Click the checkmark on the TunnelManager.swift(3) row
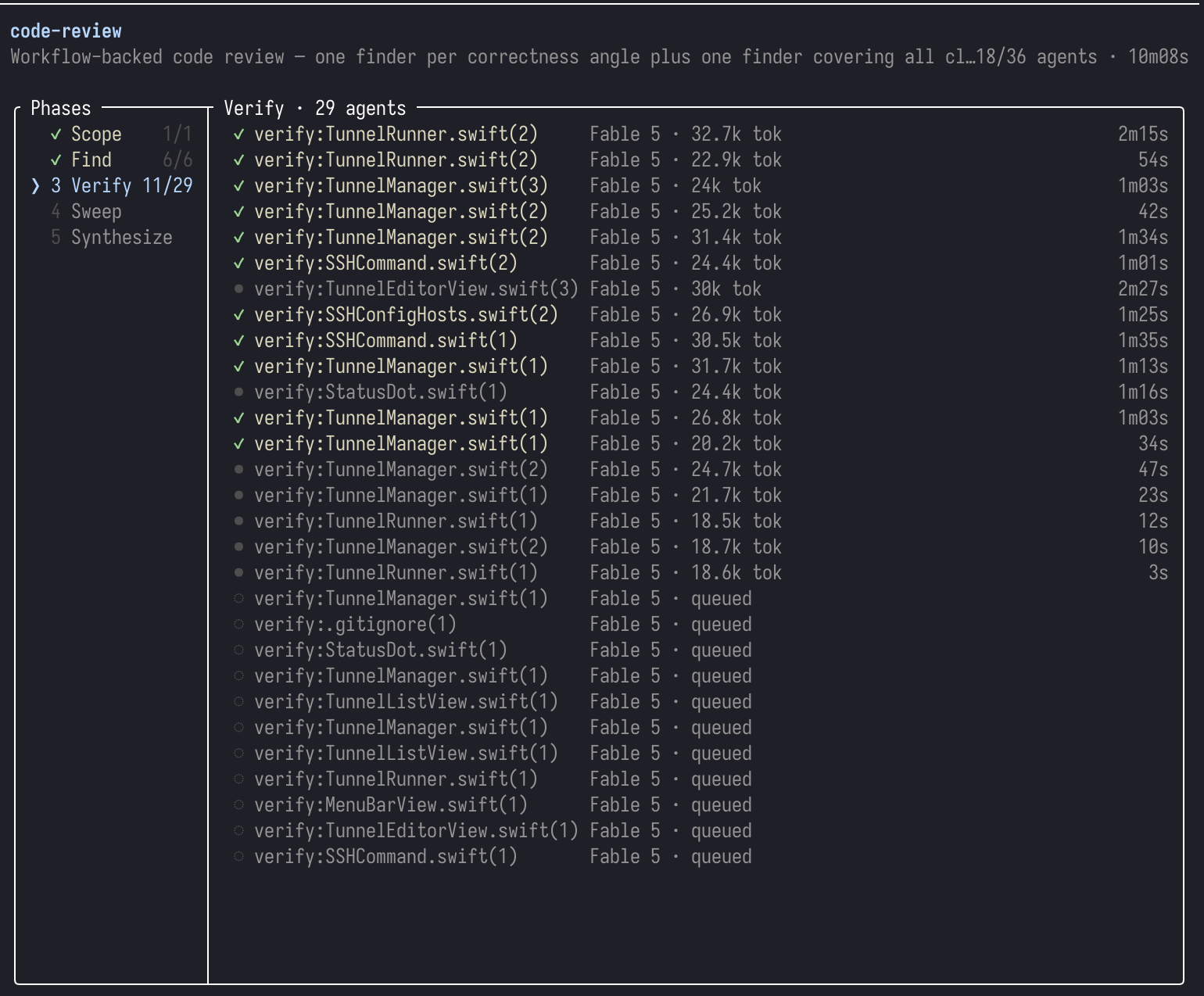 point(239,186)
